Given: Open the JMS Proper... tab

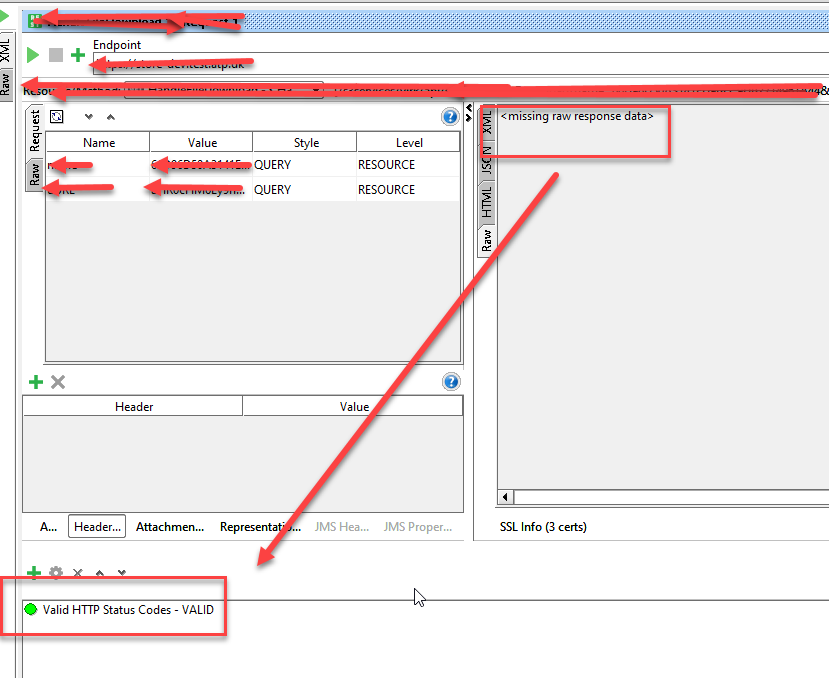Looking at the screenshot, I should [418, 527].
